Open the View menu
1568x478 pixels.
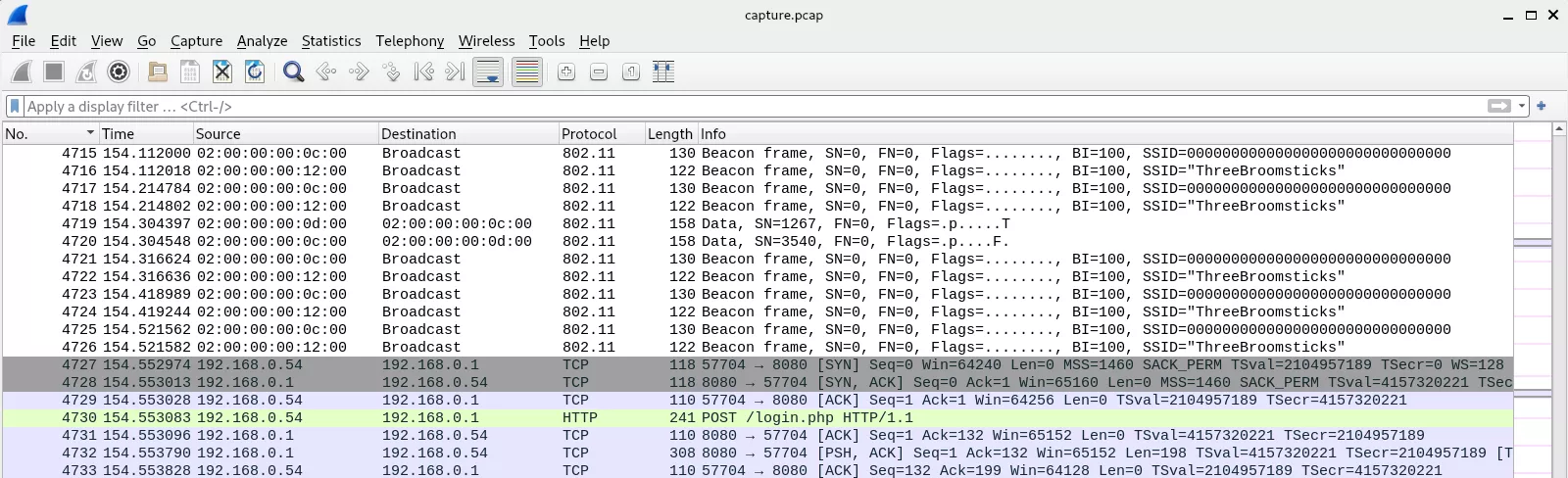point(107,41)
